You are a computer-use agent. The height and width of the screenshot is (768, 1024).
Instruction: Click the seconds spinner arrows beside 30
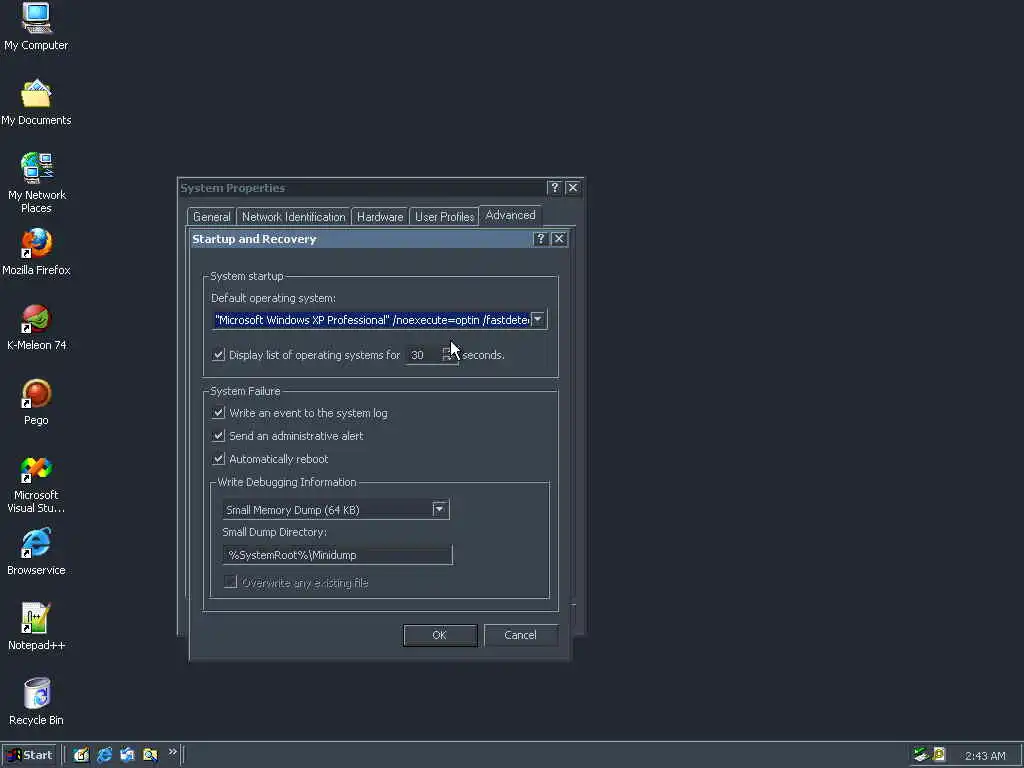[x=447, y=355]
